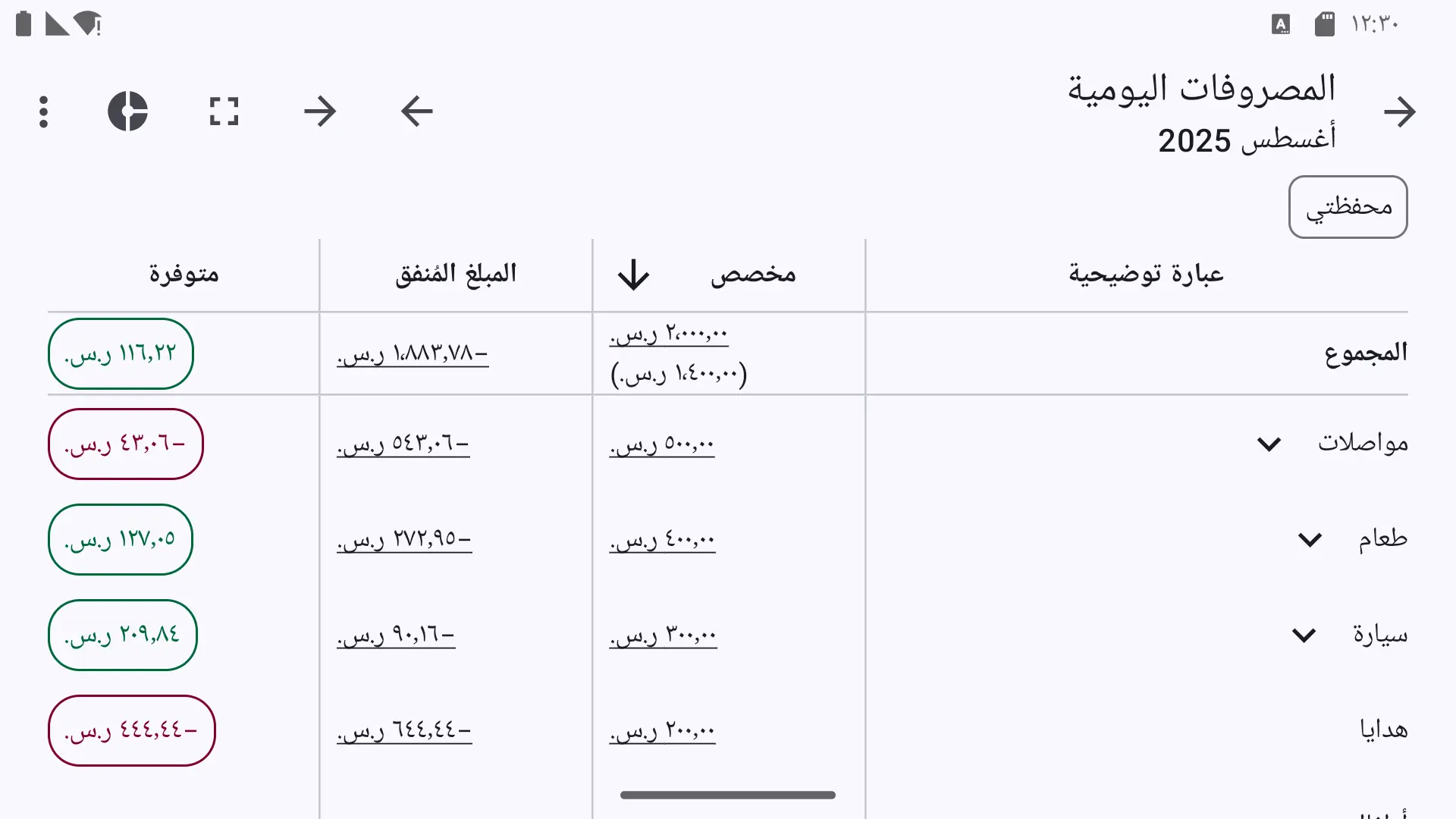Expand the سيارة category chevron
Viewport: 1456px width, 819px height.
[x=1304, y=635]
